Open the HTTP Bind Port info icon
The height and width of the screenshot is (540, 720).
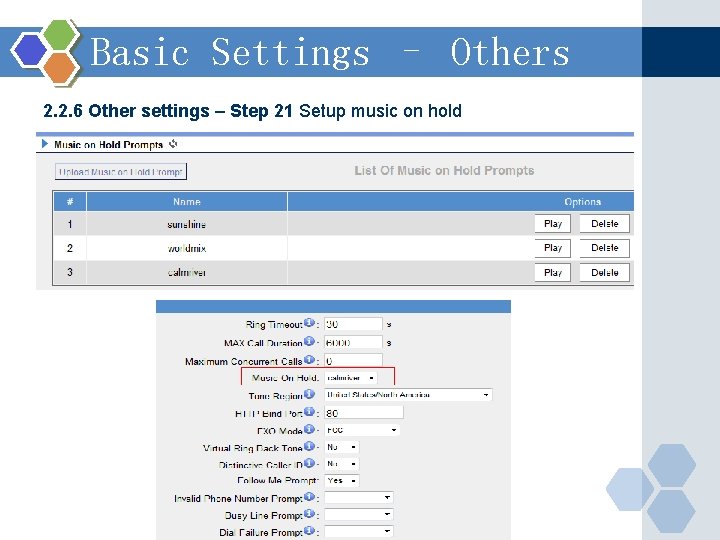coord(309,411)
